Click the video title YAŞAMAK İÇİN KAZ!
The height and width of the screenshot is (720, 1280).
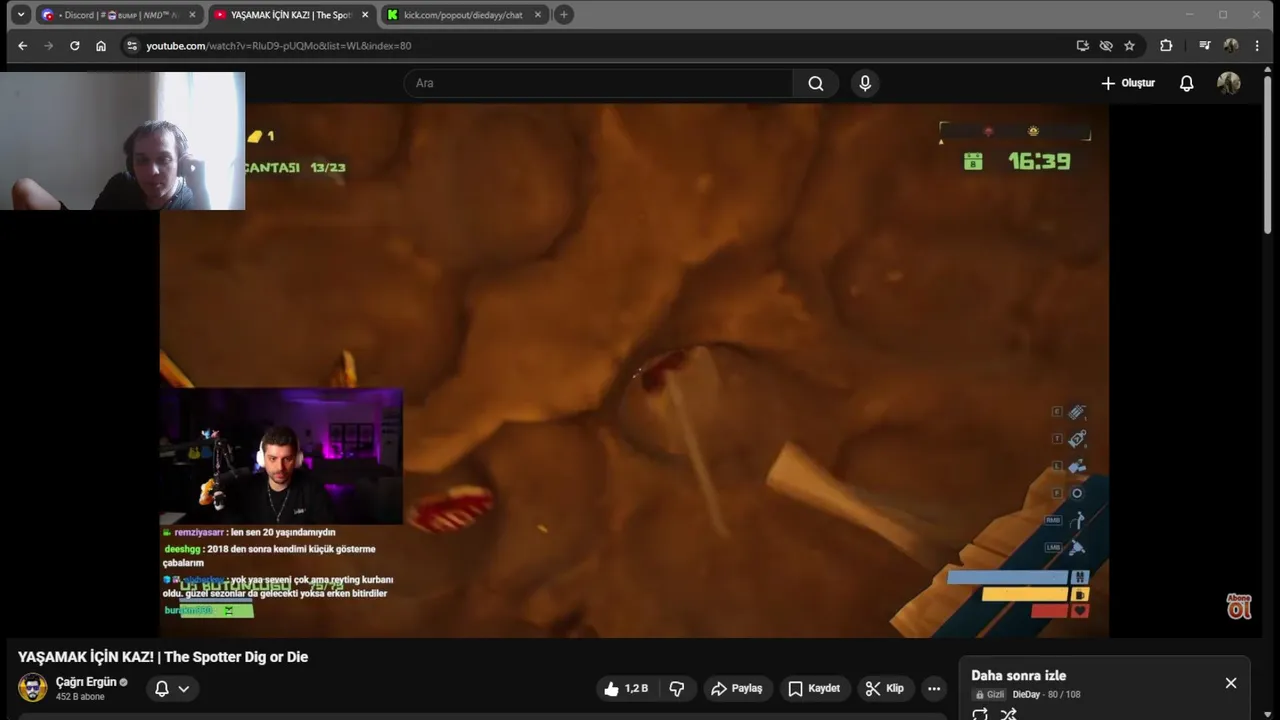pos(163,657)
